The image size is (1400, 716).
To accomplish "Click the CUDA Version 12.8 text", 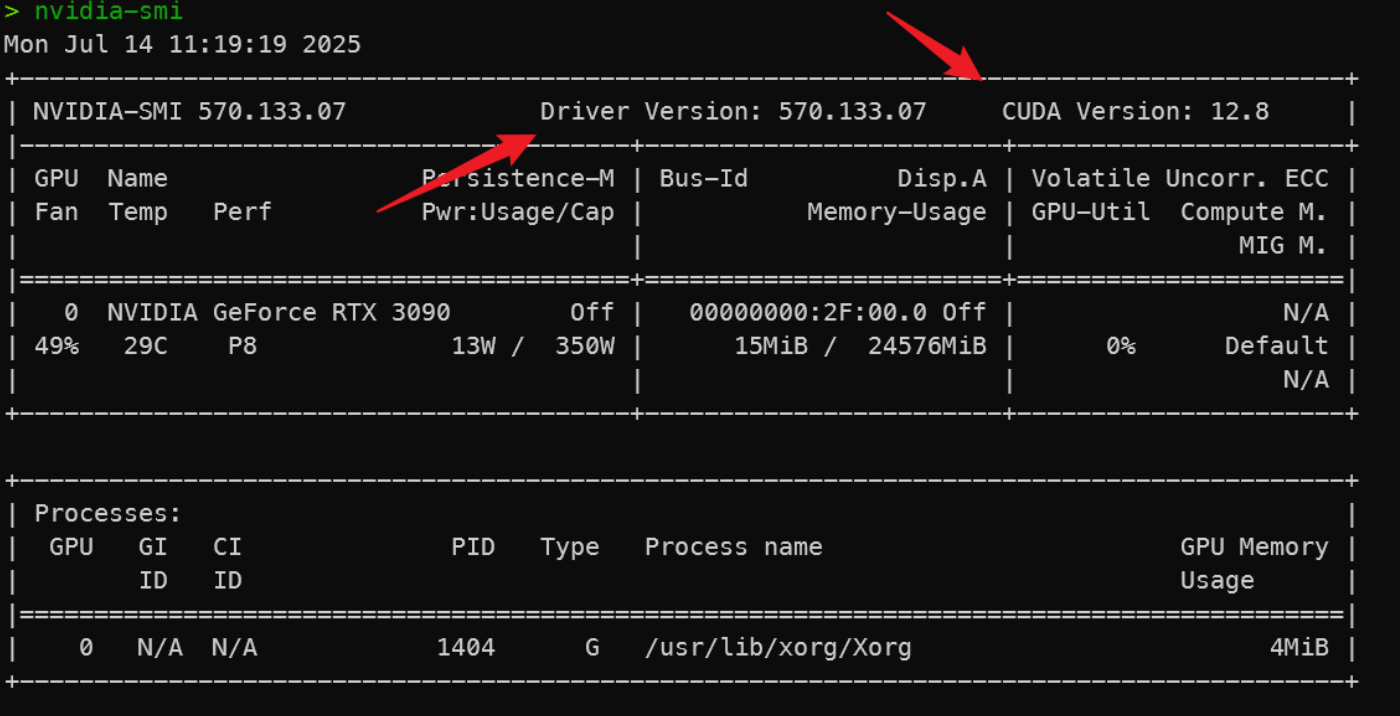I will pyautogui.click(x=1137, y=111).
